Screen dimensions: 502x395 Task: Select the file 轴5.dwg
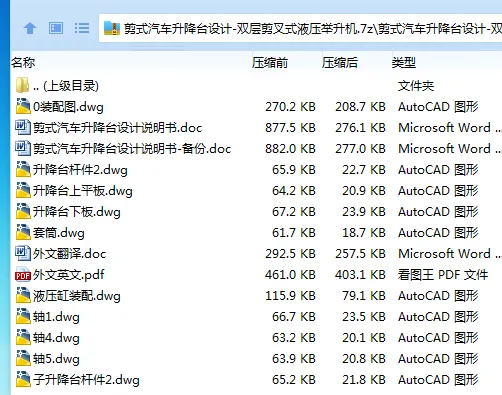(x=56, y=359)
